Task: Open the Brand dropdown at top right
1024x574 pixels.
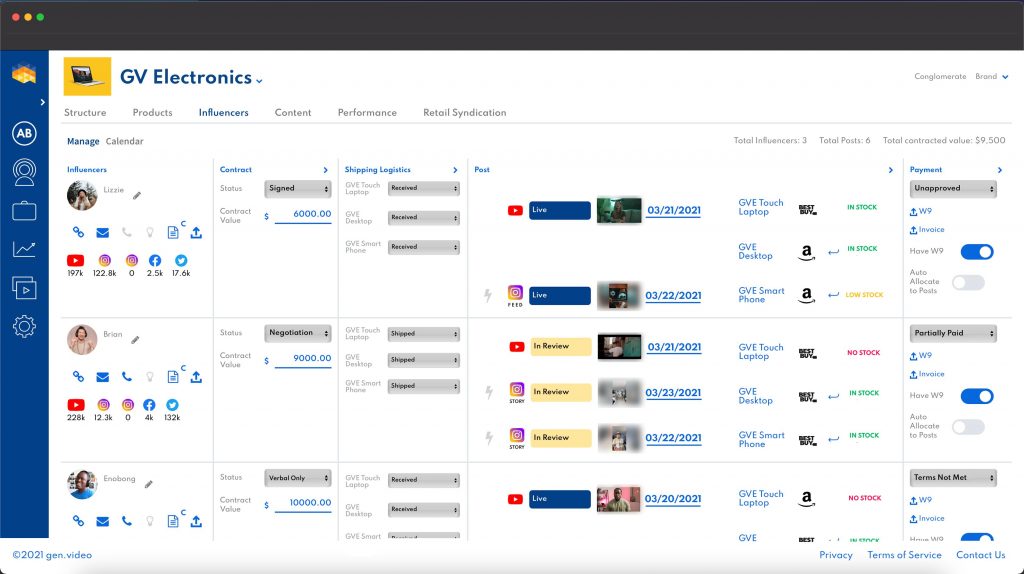Action: (991, 76)
